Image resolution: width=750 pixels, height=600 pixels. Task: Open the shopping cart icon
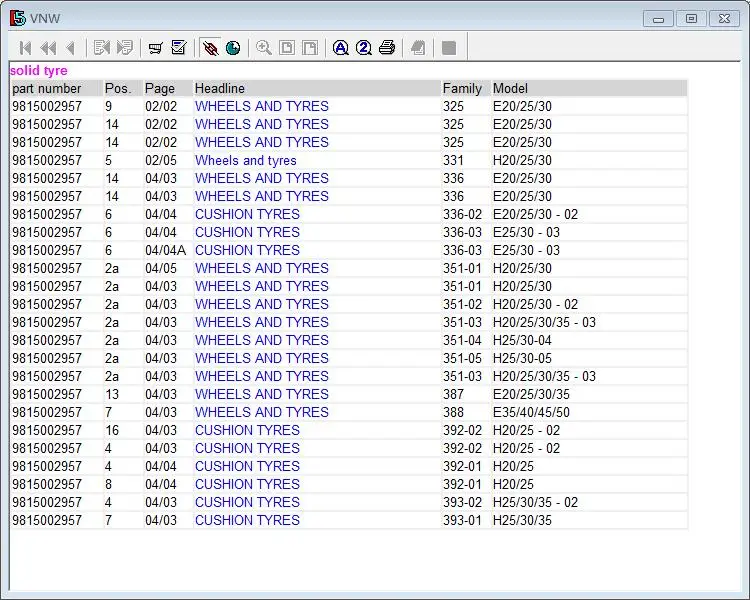[155, 48]
